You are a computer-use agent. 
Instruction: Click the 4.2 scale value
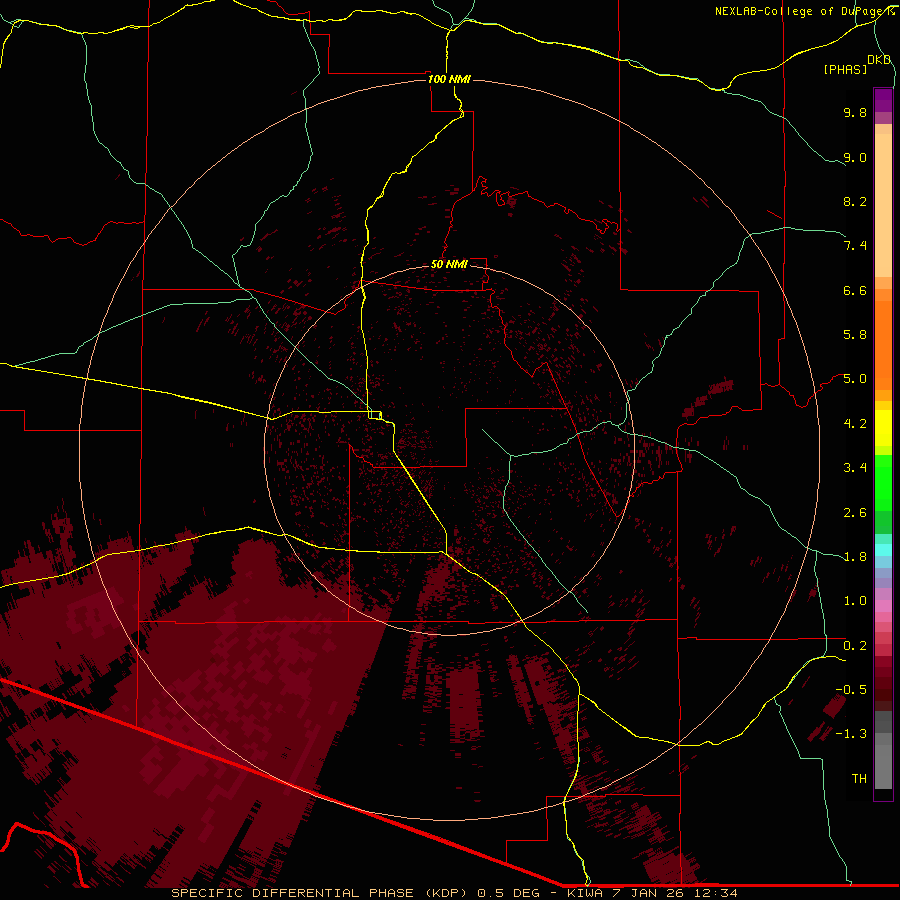[855, 424]
